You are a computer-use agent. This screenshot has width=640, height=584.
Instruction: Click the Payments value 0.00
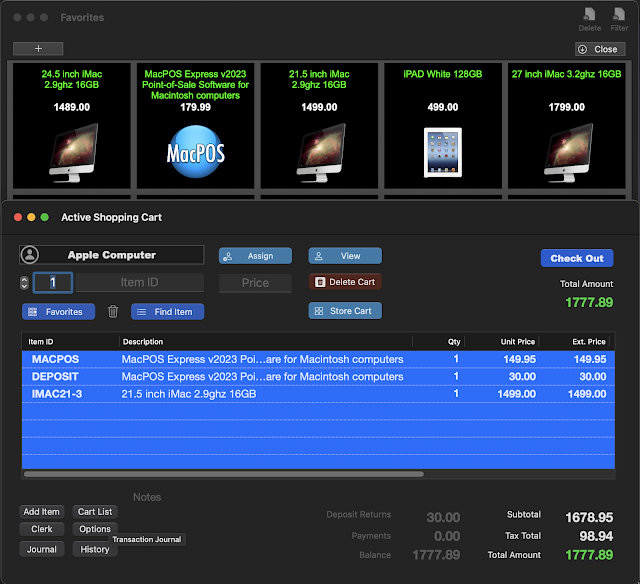447,536
